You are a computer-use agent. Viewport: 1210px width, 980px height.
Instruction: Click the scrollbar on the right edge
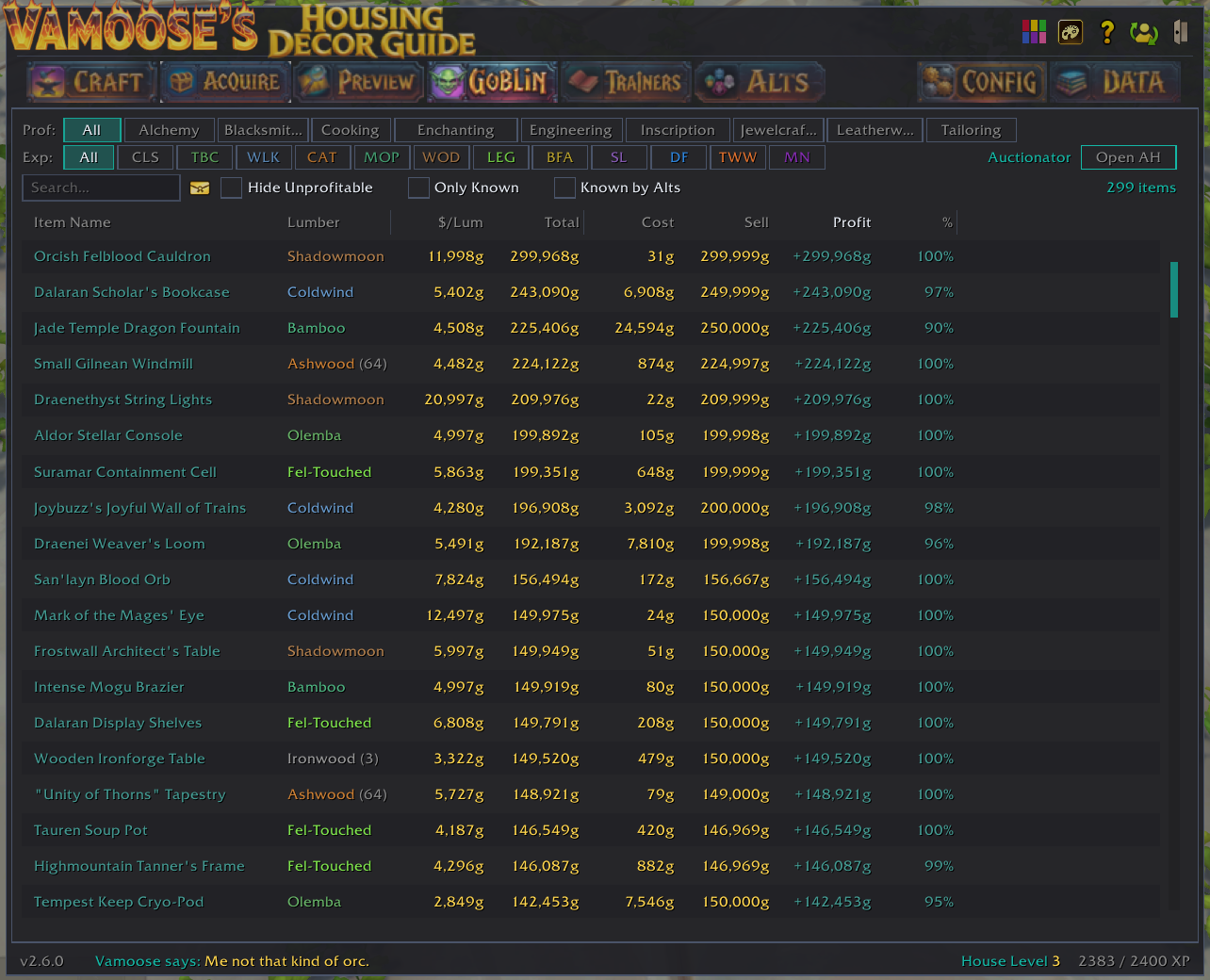(x=1173, y=289)
